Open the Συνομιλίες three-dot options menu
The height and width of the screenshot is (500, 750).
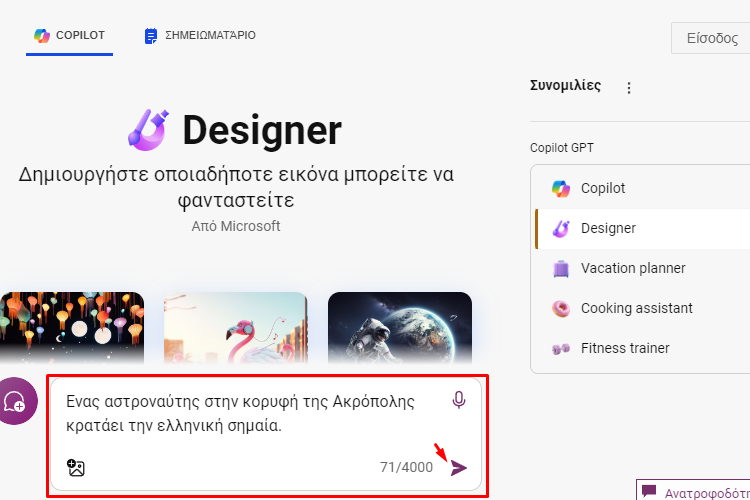(629, 88)
